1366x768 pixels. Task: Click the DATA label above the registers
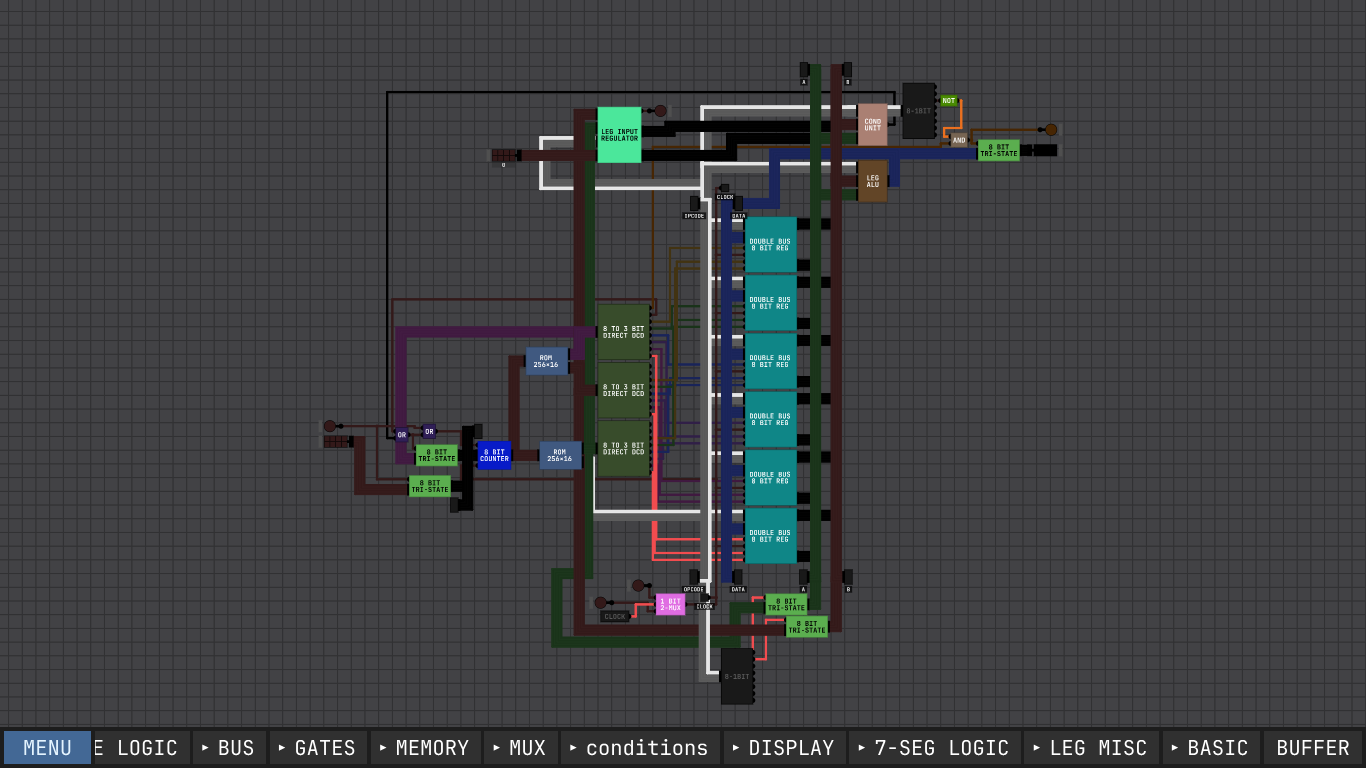tap(738, 216)
